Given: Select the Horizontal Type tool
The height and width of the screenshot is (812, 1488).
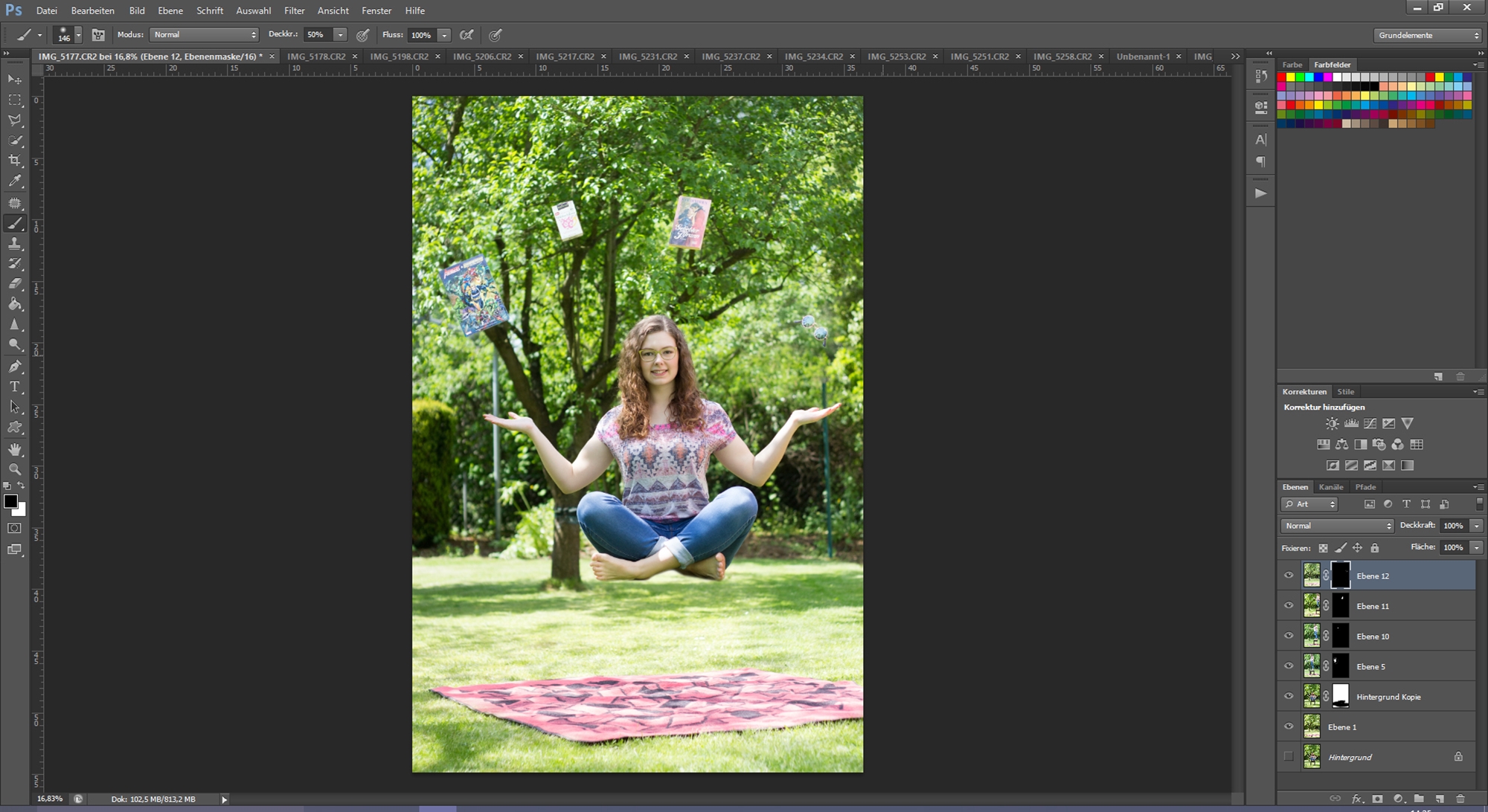Looking at the screenshot, I should [x=15, y=387].
